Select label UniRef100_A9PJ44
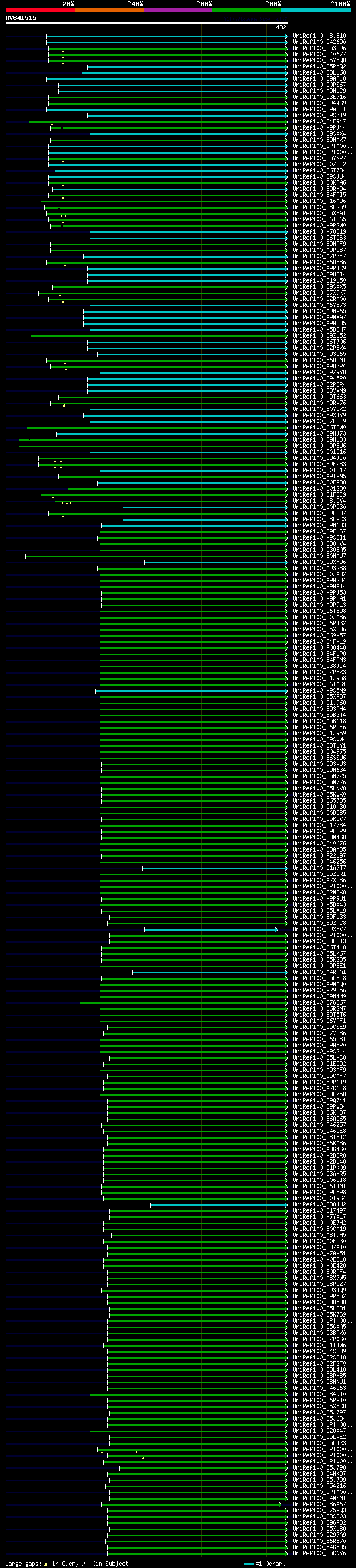The height and width of the screenshot is (1568, 356). tap(319, 127)
